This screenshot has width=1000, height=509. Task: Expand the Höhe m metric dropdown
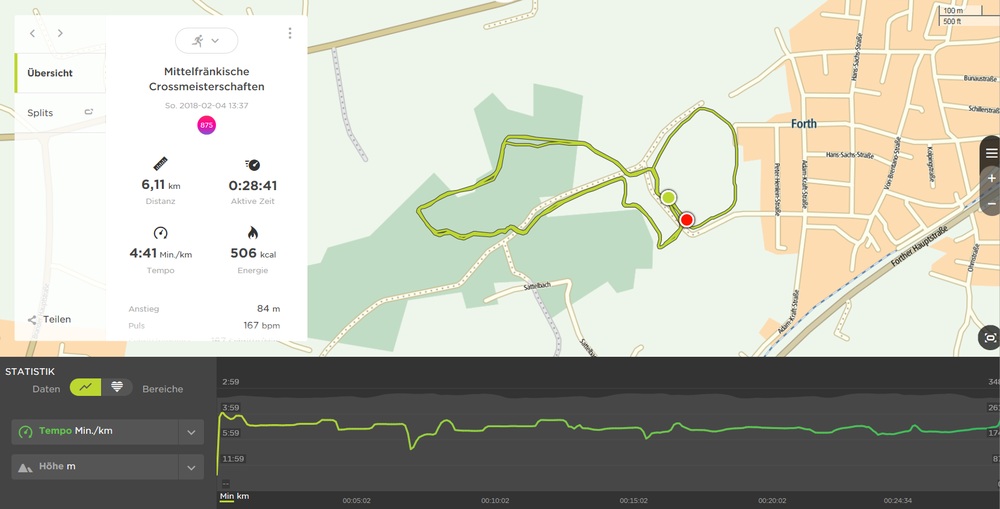tap(190, 467)
